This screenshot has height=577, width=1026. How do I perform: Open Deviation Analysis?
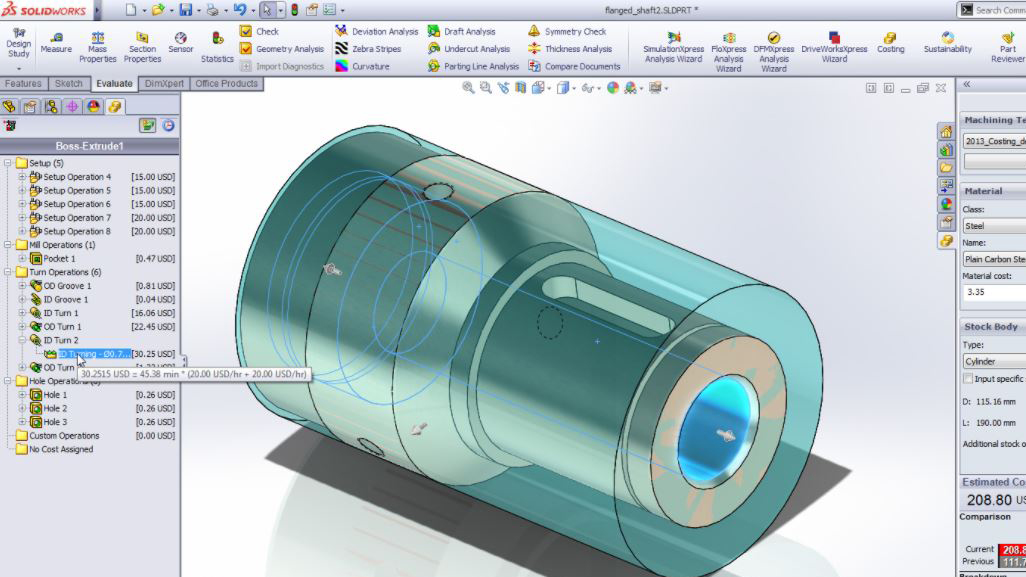[377, 31]
